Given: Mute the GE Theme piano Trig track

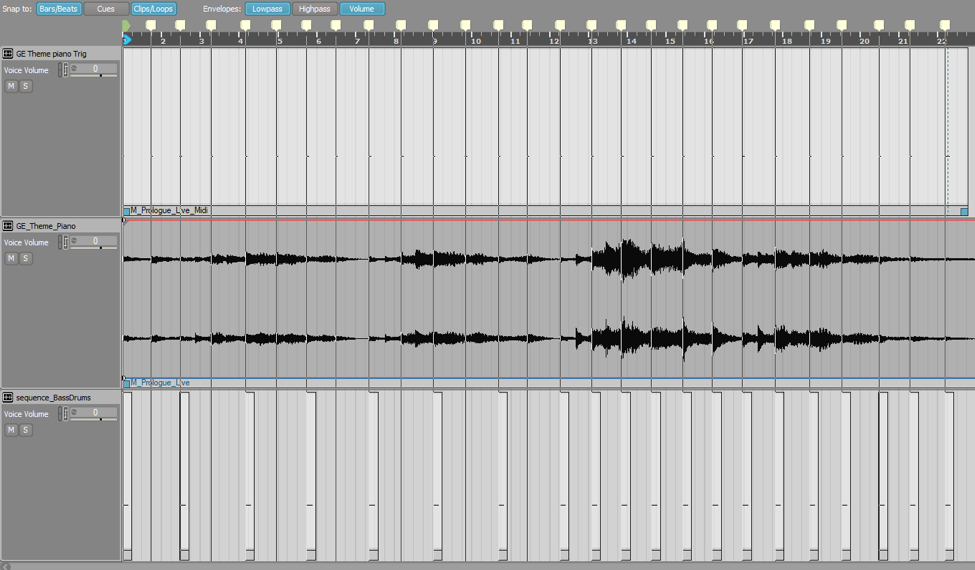Looking at the screenshot, I should coord(11,86).
